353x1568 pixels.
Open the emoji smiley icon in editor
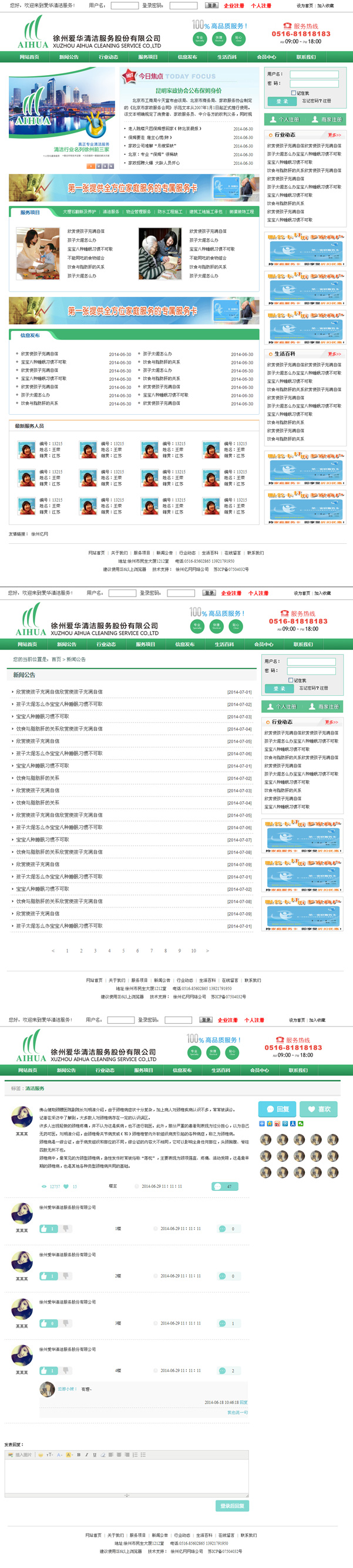coord(41,1455)
